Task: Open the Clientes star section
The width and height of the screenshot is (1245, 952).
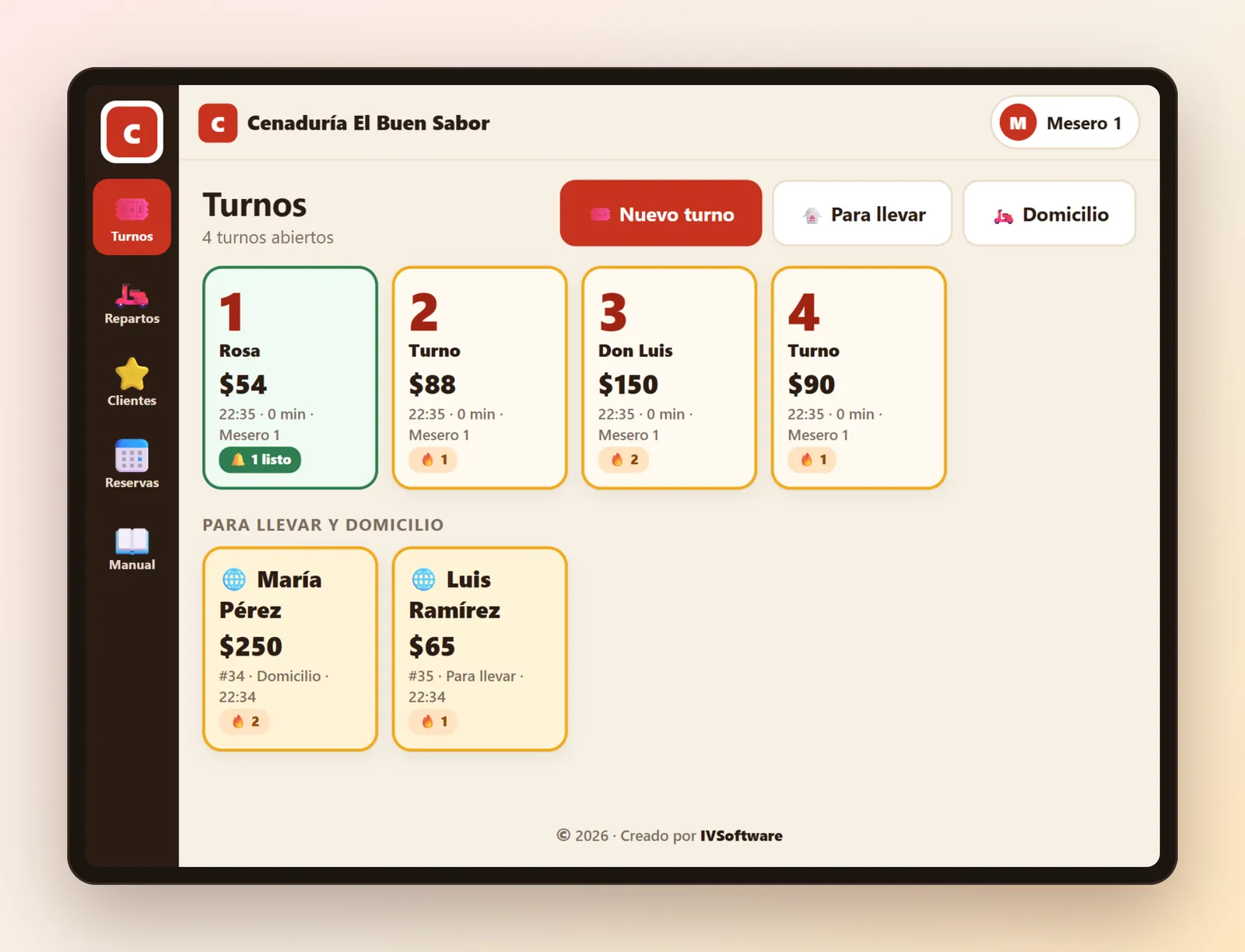Action: pos(132,382)
